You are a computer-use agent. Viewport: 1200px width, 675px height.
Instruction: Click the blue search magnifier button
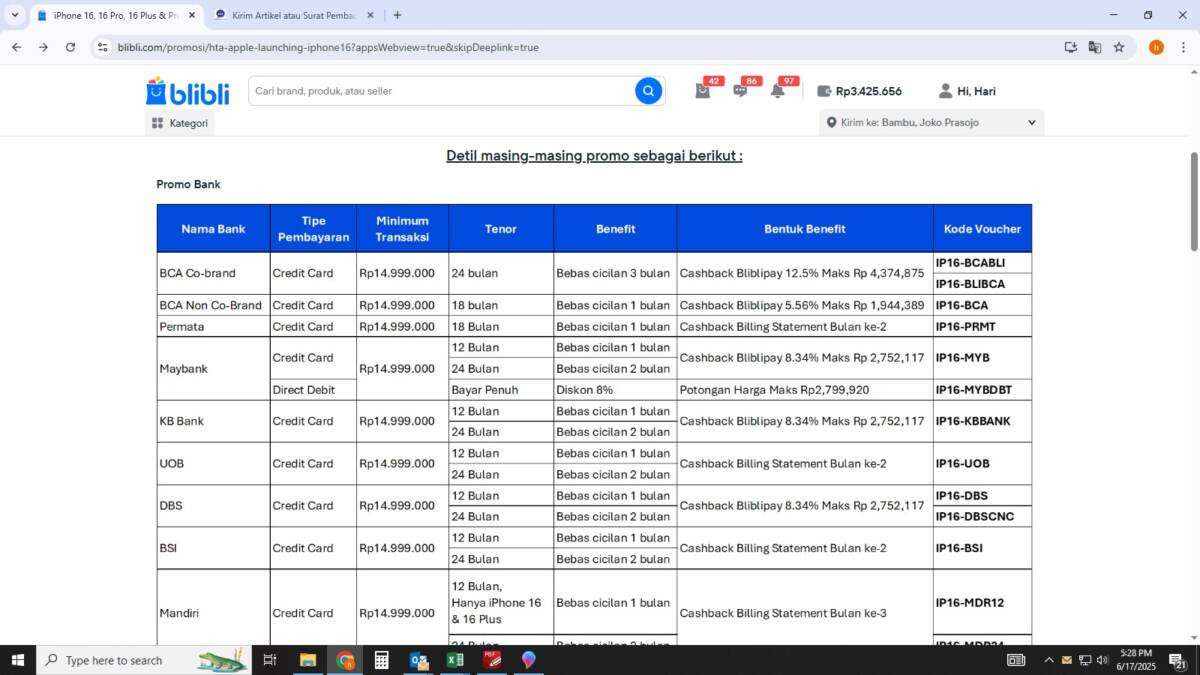point(648,91)
